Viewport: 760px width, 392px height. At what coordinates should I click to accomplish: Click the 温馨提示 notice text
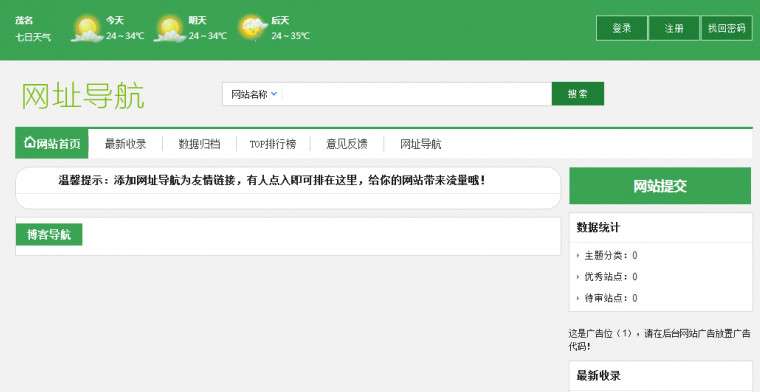click(x=272, y=180)
